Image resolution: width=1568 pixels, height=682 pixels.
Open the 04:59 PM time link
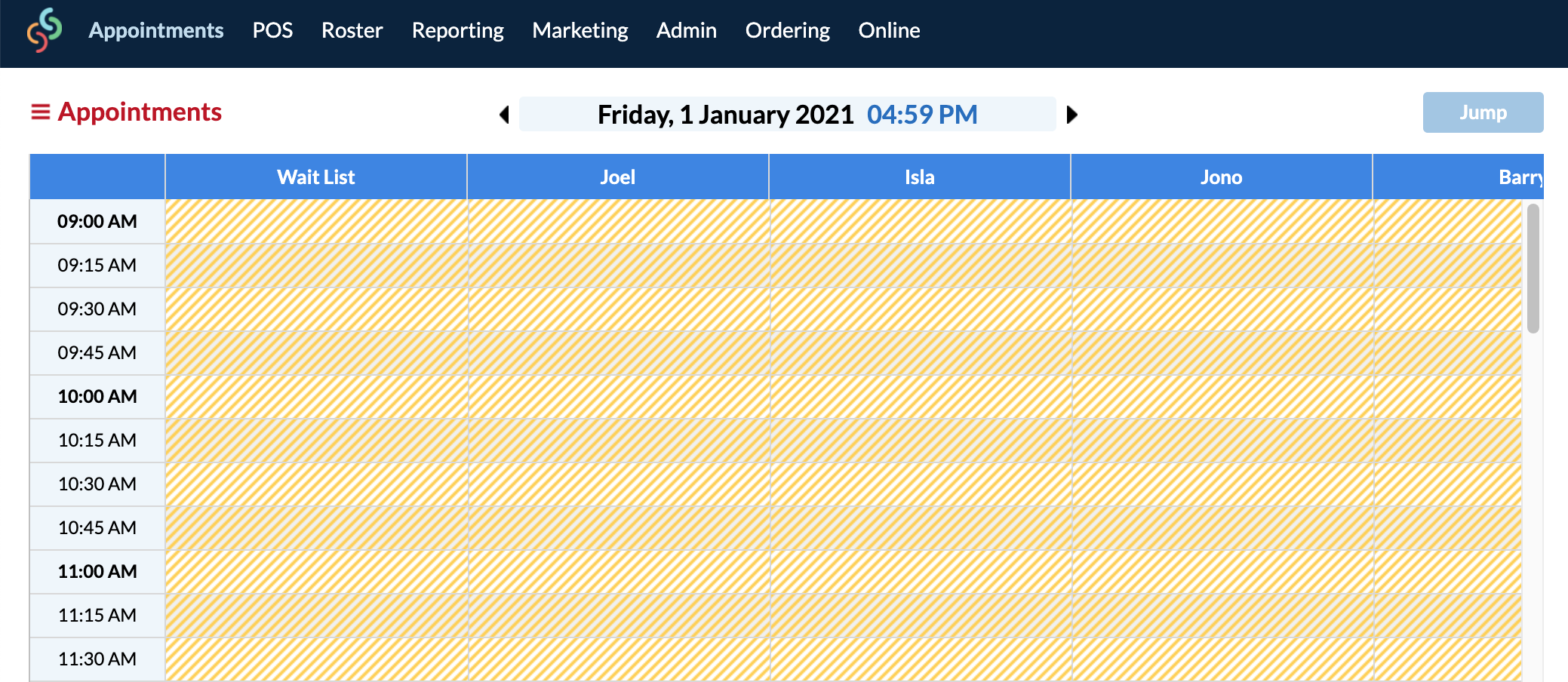coord(922,115)
